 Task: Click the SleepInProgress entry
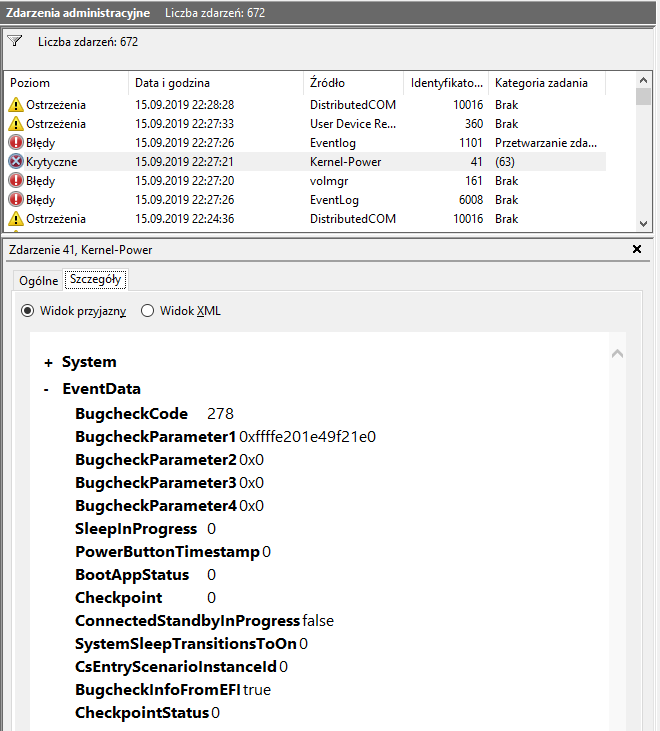[x=145, y=529]
